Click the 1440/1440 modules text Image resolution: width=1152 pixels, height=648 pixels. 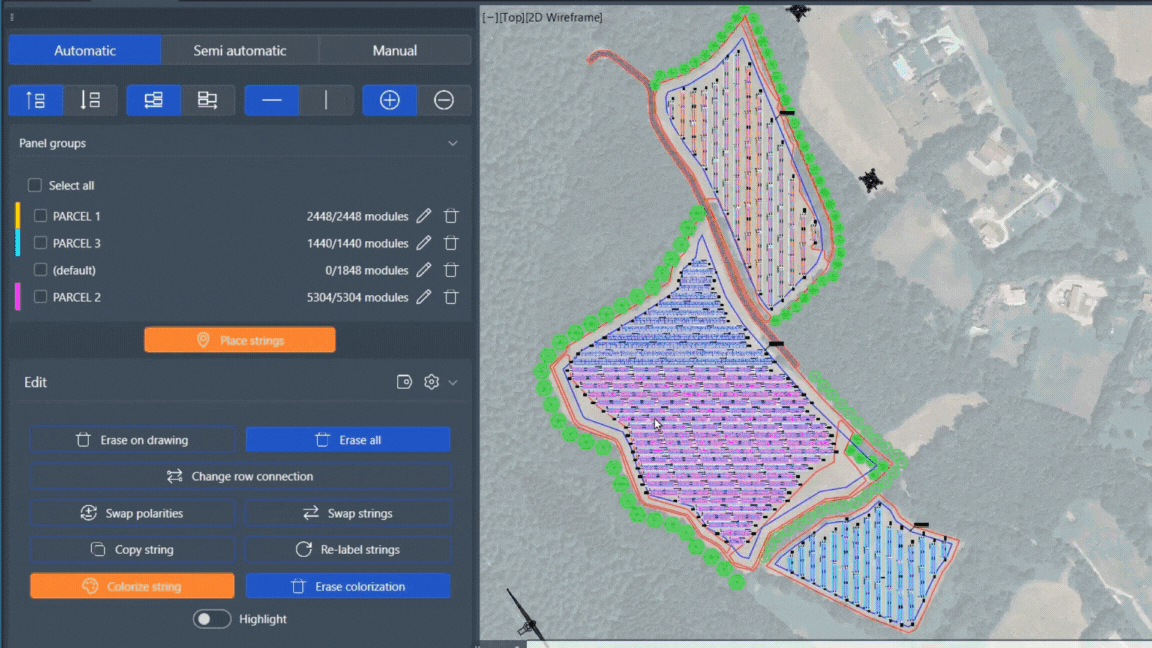click(x=357, y=243)
